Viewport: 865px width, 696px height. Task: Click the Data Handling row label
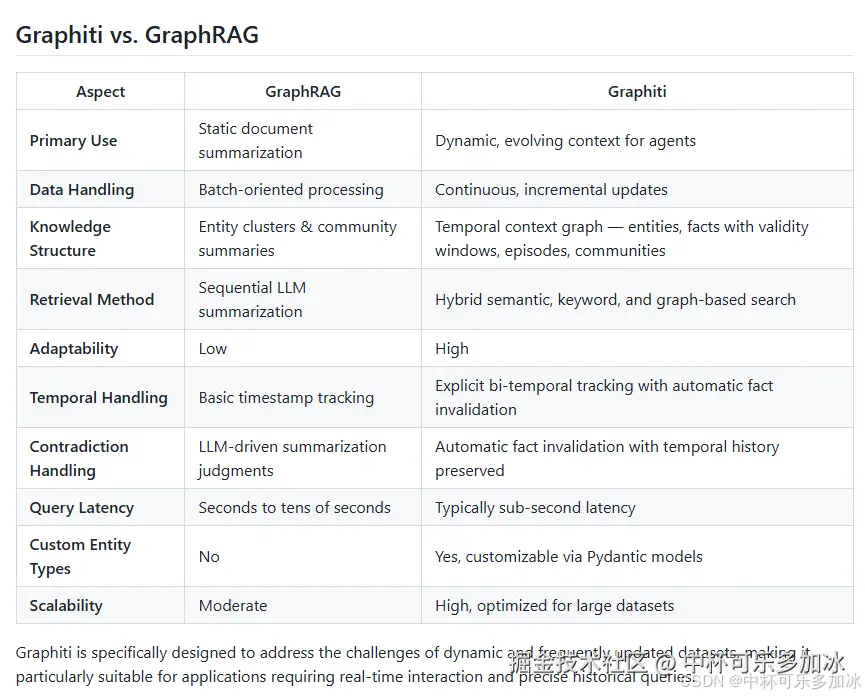(82, 190)
